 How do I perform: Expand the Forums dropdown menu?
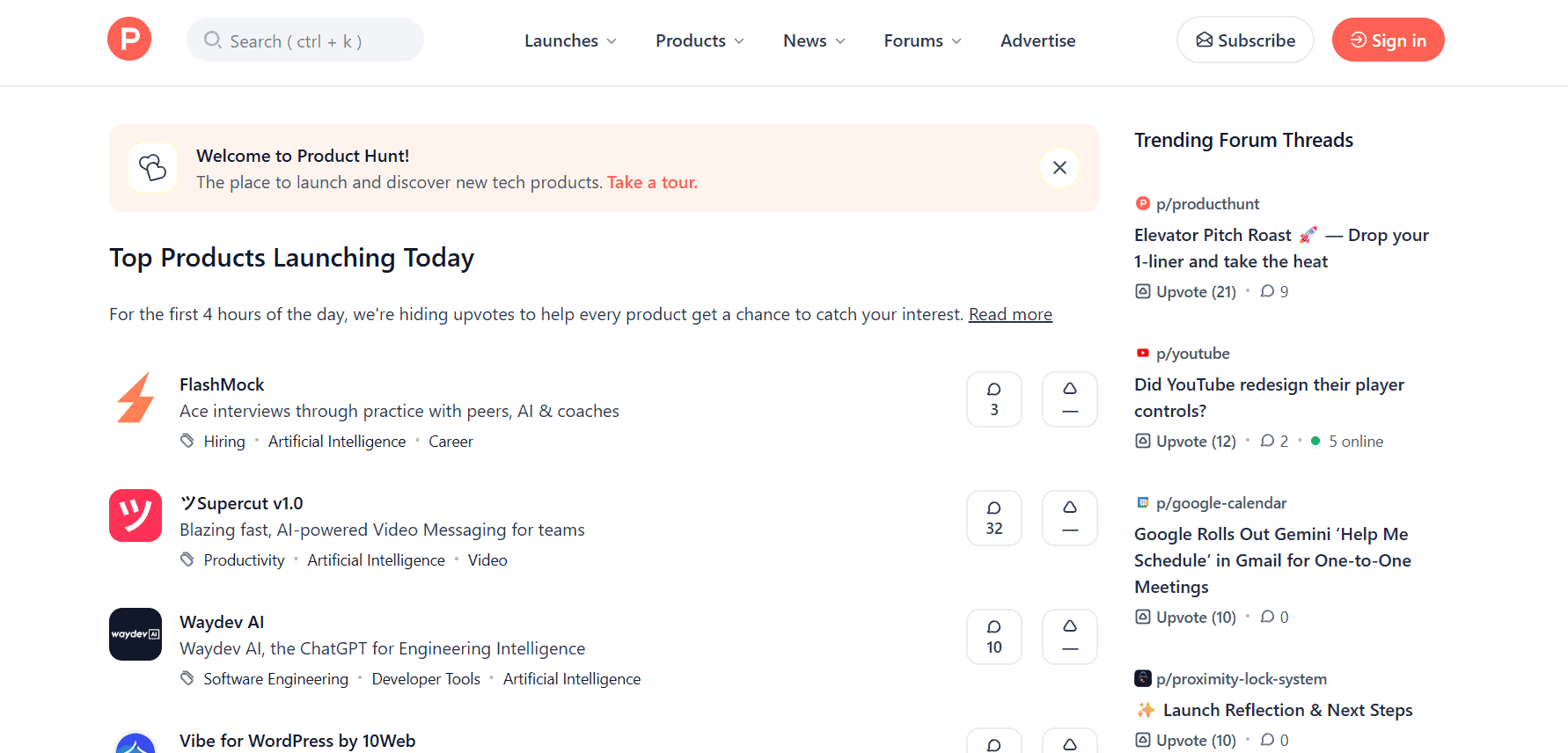click(922, 40)
